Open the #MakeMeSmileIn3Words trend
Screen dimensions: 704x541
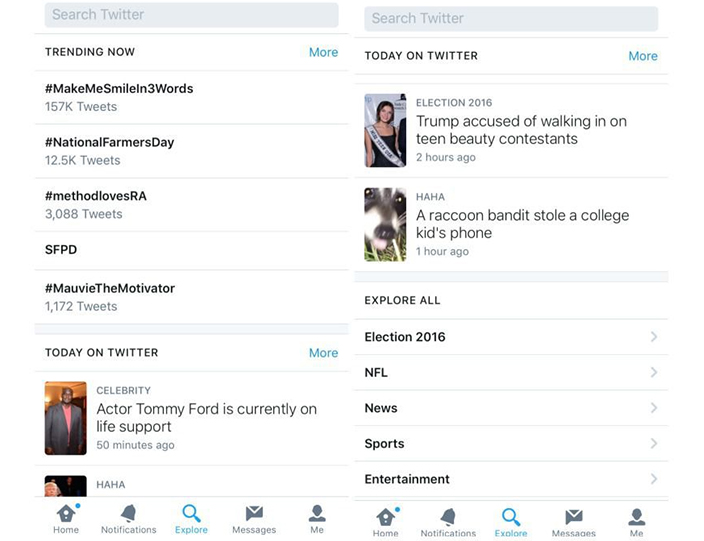coord(119,88)
